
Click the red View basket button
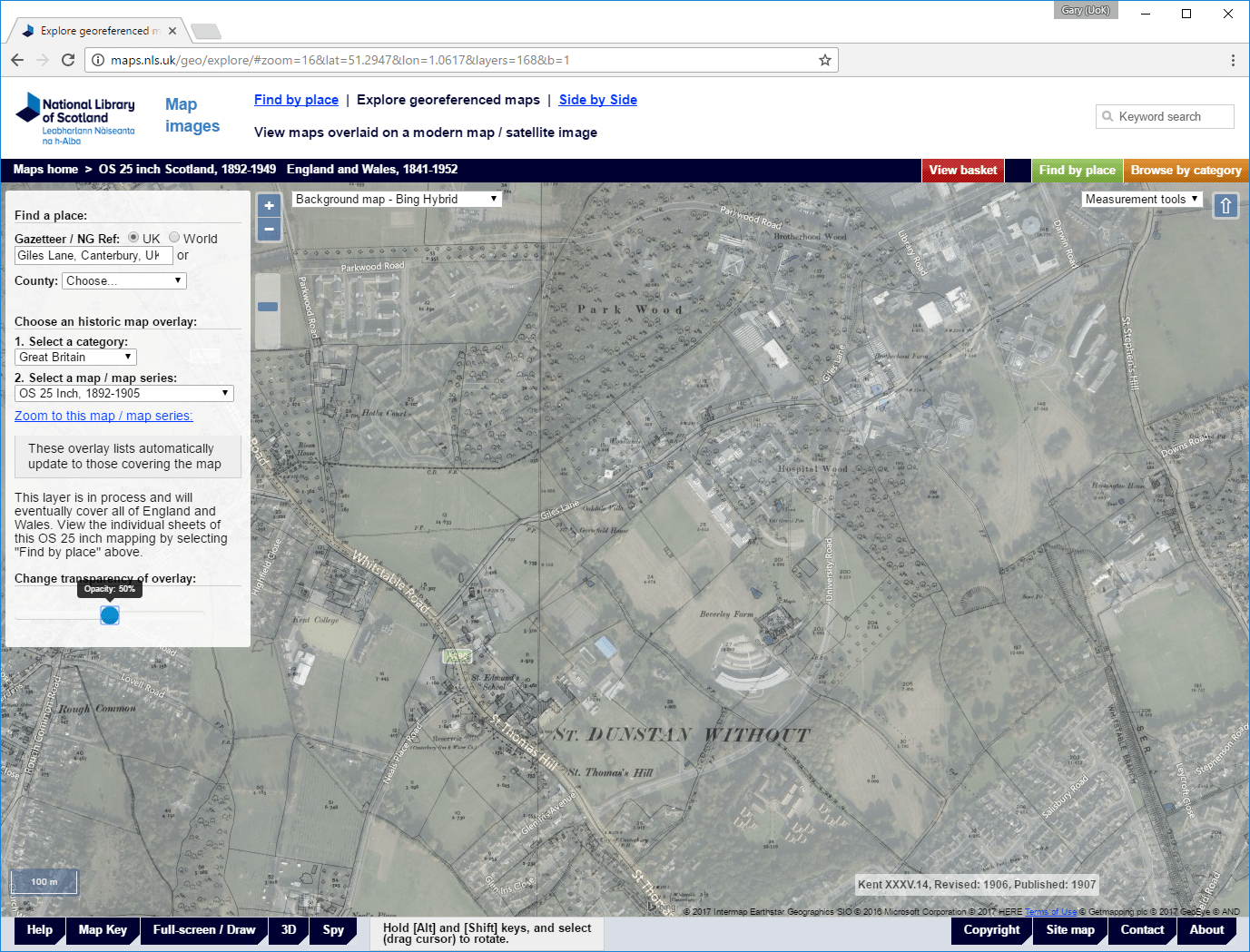(963, 171)
